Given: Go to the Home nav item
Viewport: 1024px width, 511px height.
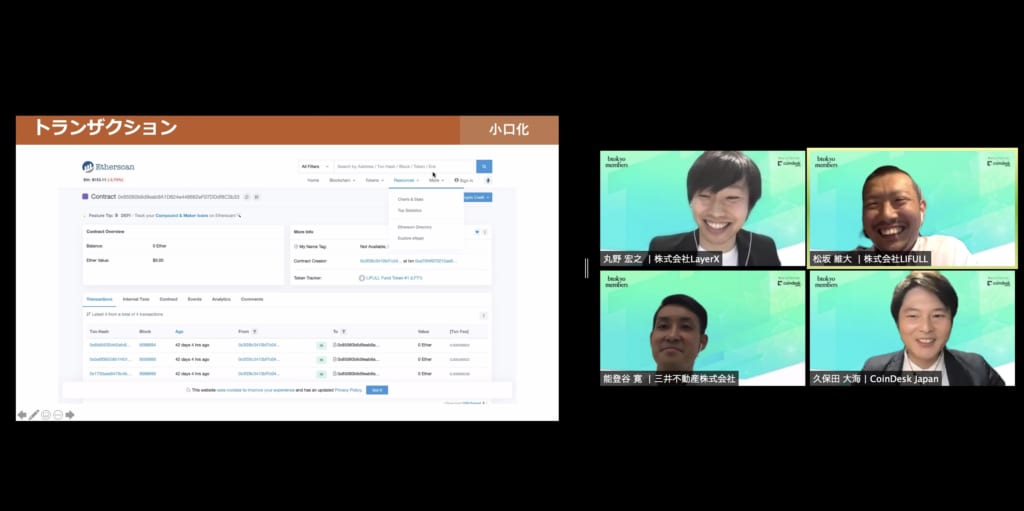Looking at the screenshot, I should click(x=313, y=180).
